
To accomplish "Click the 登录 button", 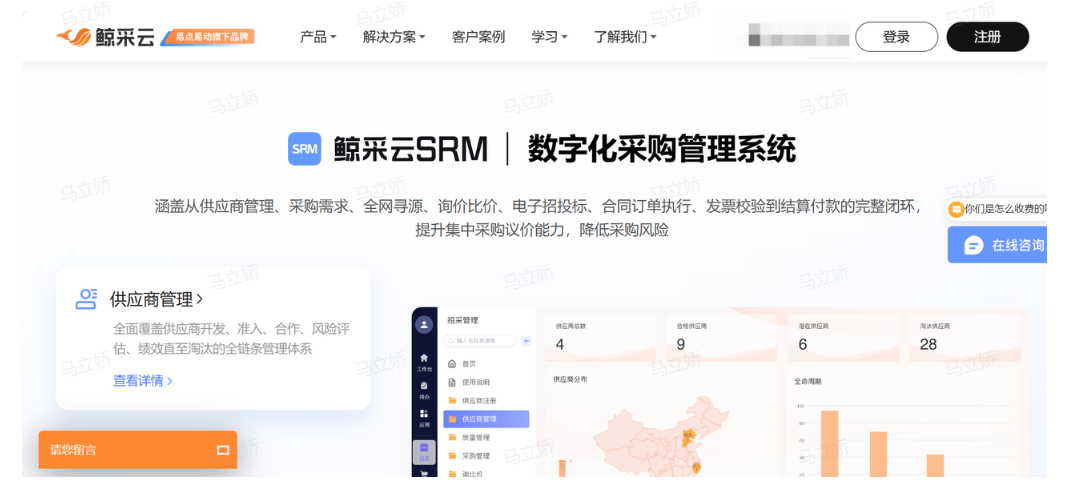I will coord(896,37).
